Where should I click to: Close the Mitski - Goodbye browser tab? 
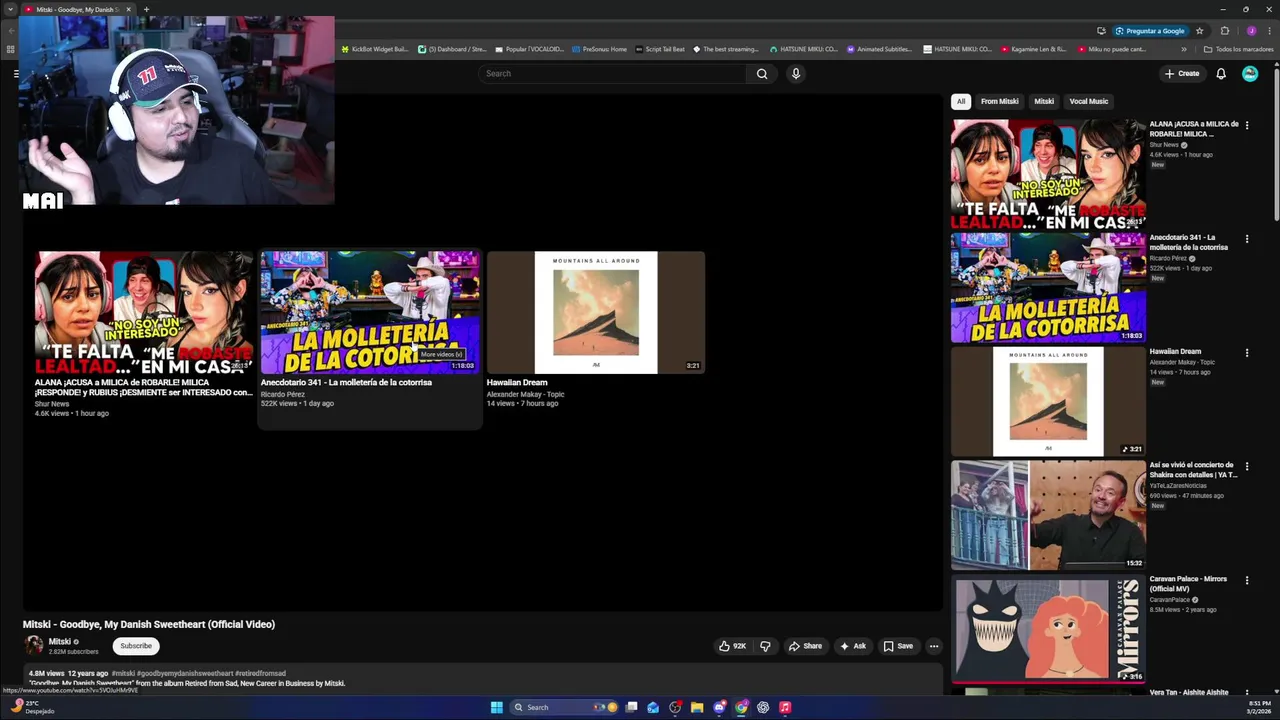128,10
